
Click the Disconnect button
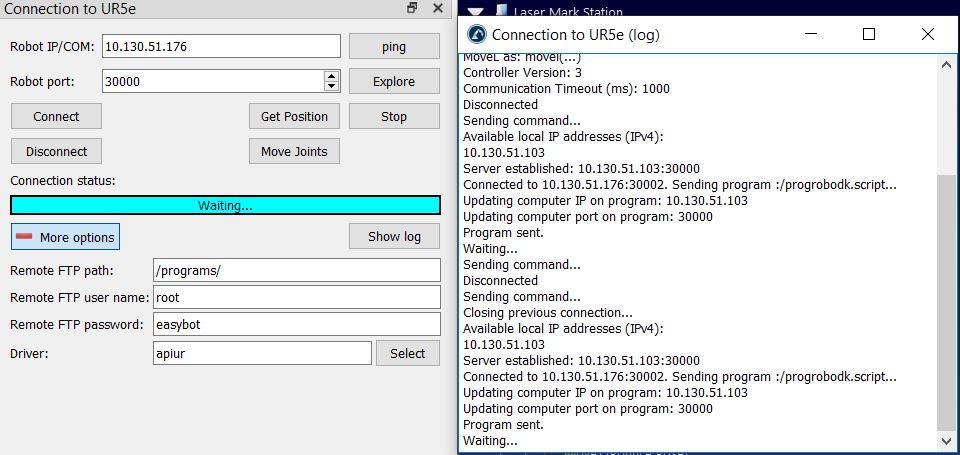[56, 151]
